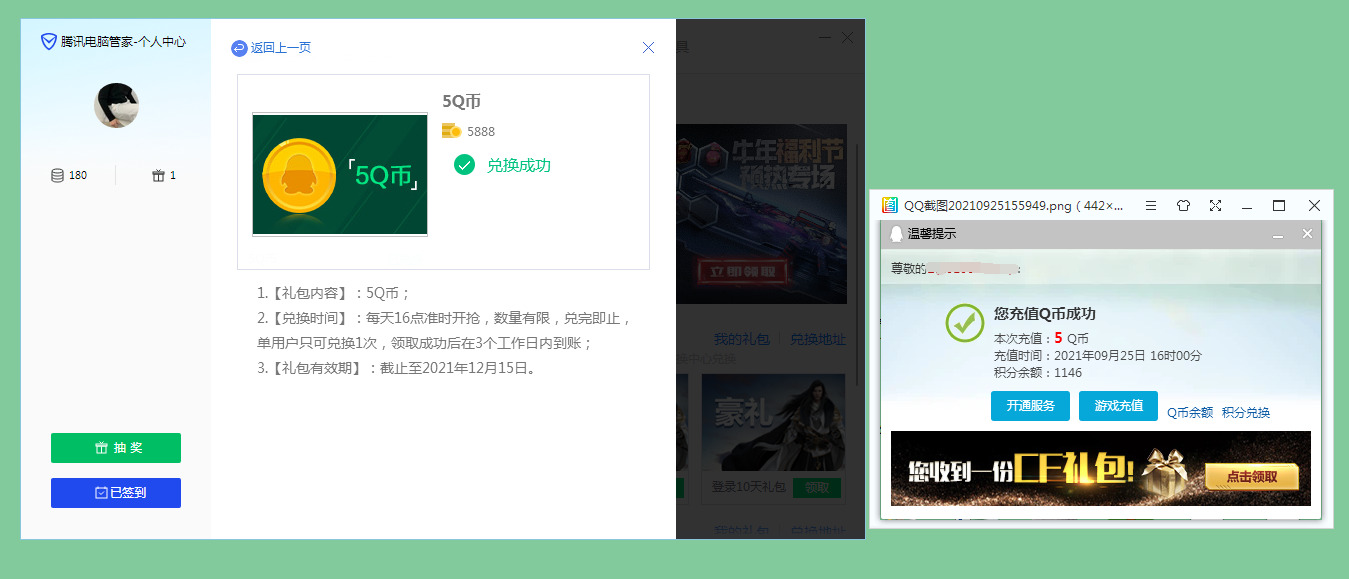The height and width of the screenshot is (579, 1349).
Task: Click the 返回上一页 back arrow icon
Action: (239, 48)
